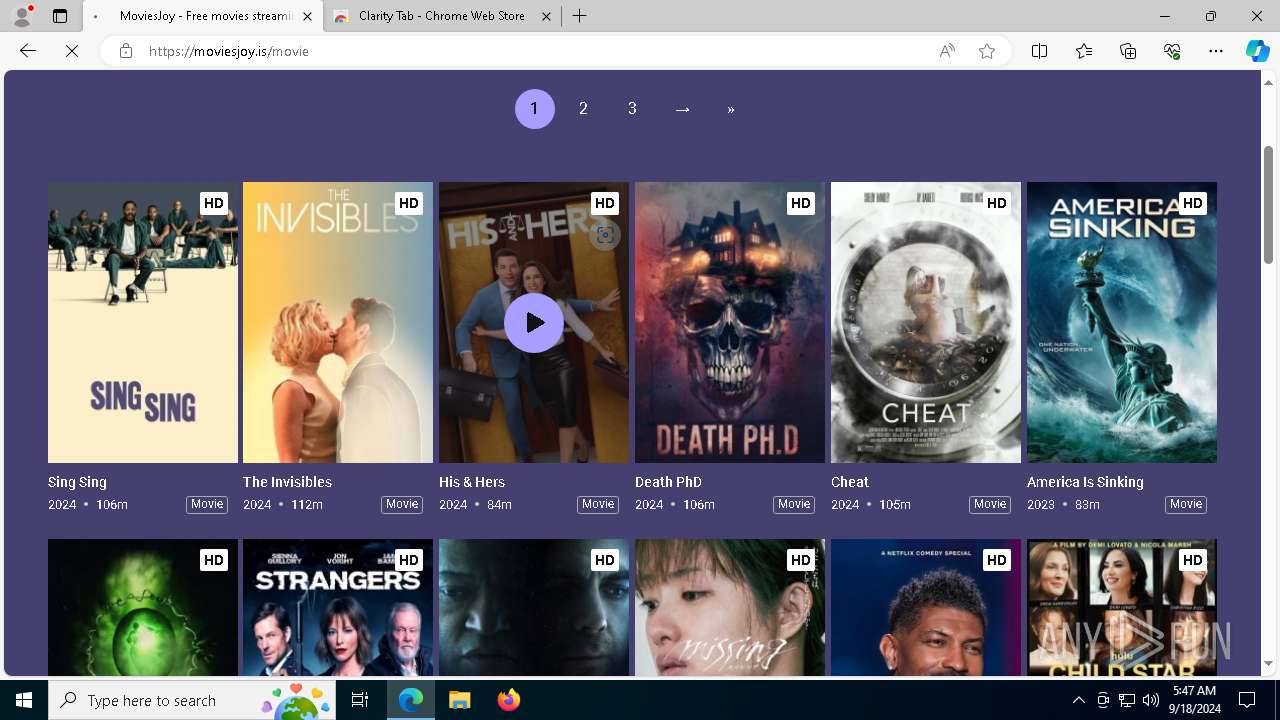This screenshot has height=720, width=1280.
Task: Show hidden system tray icons
Action: [x=1078, y=700]
